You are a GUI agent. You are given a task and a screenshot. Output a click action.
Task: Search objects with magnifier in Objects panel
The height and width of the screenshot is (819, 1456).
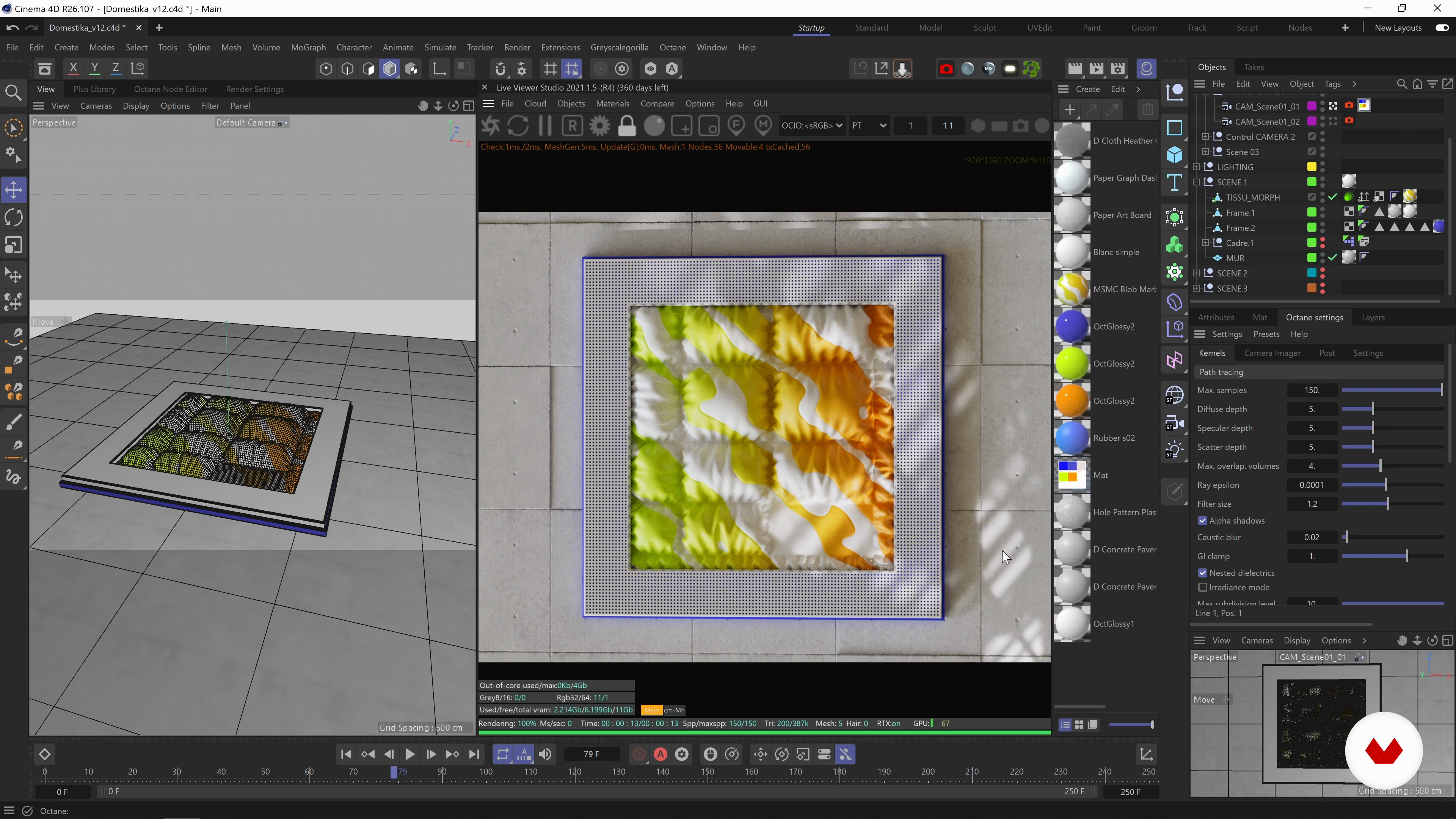1402,84
